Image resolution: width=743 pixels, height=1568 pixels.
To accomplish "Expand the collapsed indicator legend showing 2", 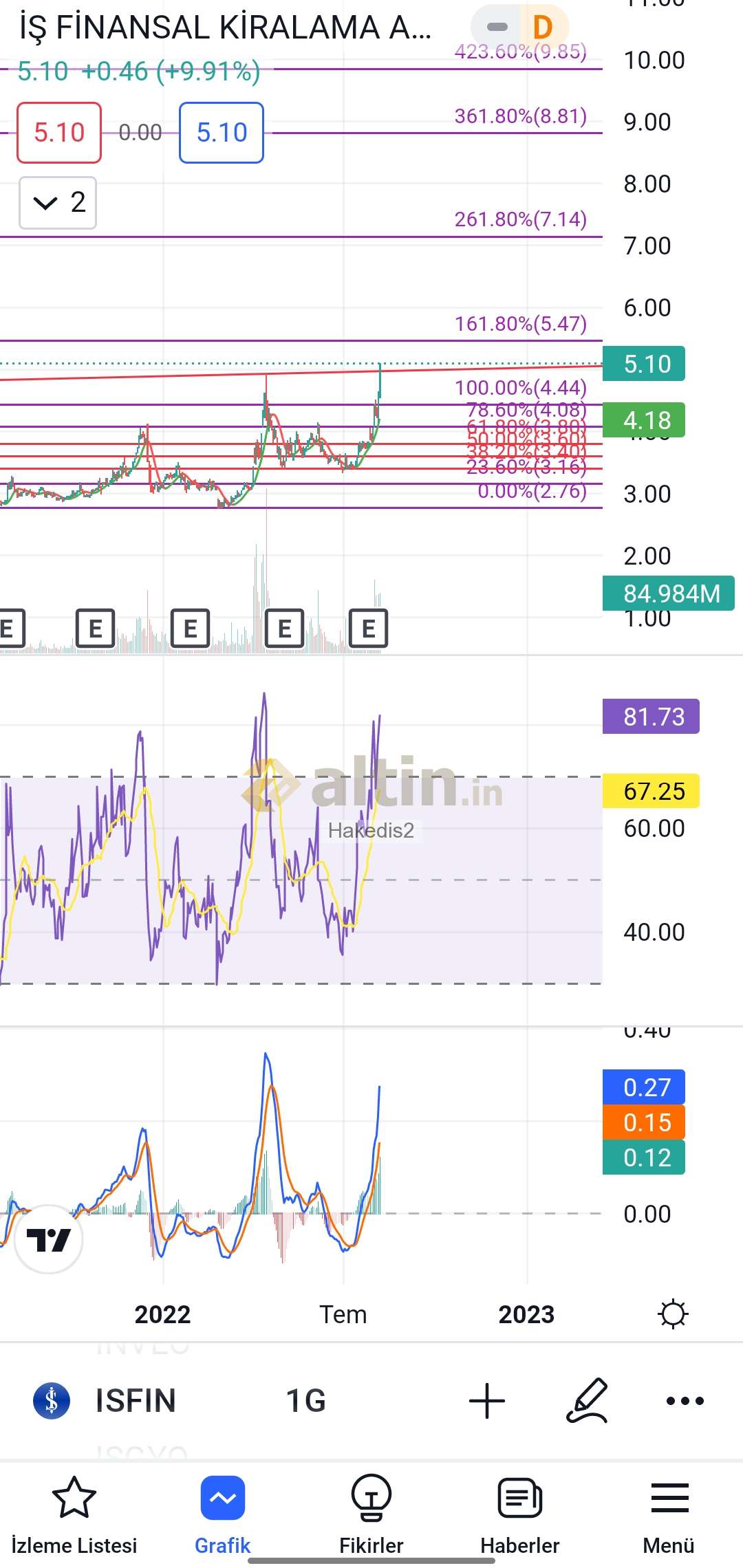I will pyautogui.click(x=58, y=203).
